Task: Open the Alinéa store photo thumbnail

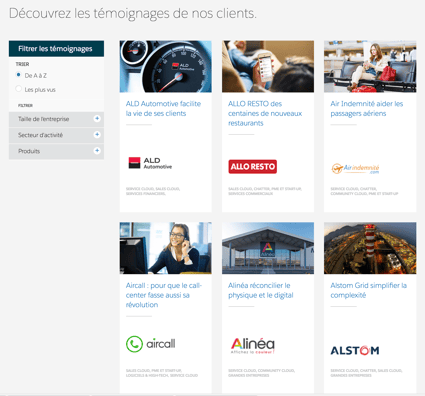Action: 268,248
